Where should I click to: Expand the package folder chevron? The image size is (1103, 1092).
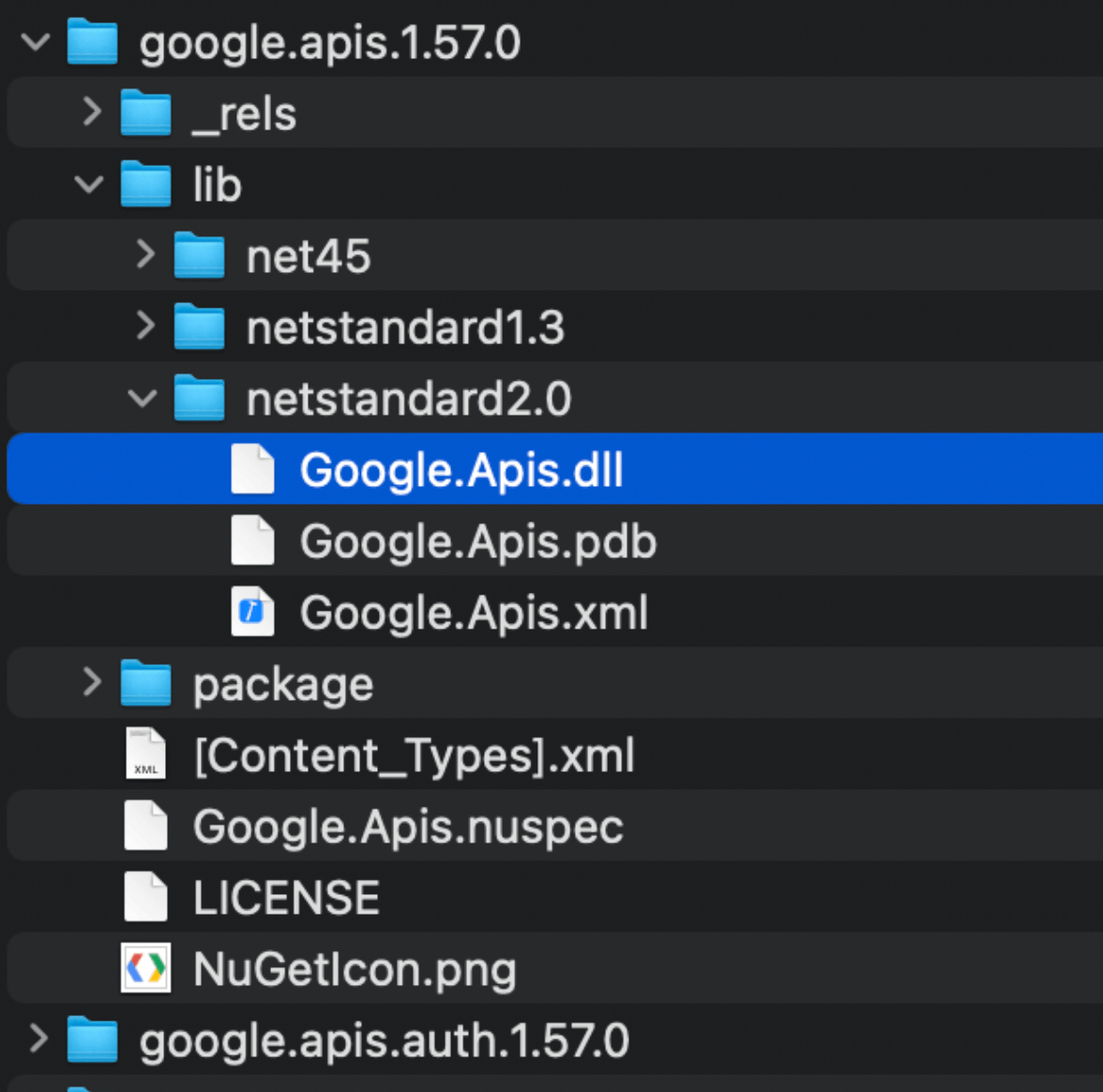92,682
